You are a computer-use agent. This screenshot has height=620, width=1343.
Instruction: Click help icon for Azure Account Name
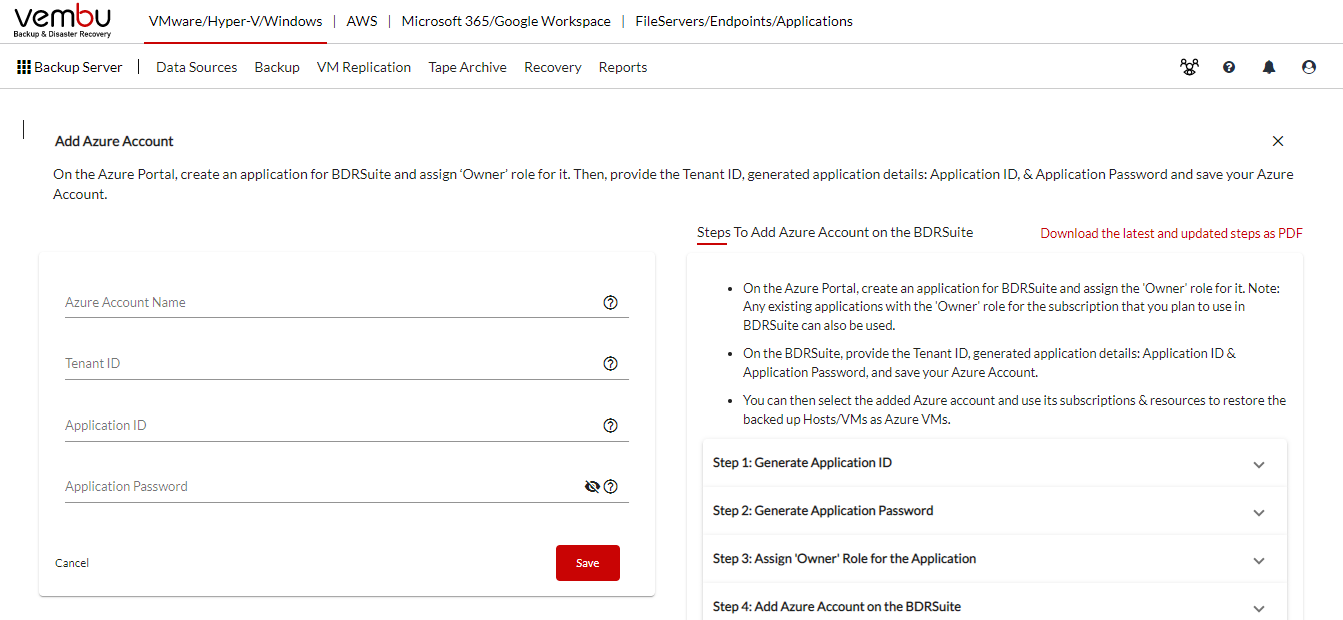pos(611,302)
